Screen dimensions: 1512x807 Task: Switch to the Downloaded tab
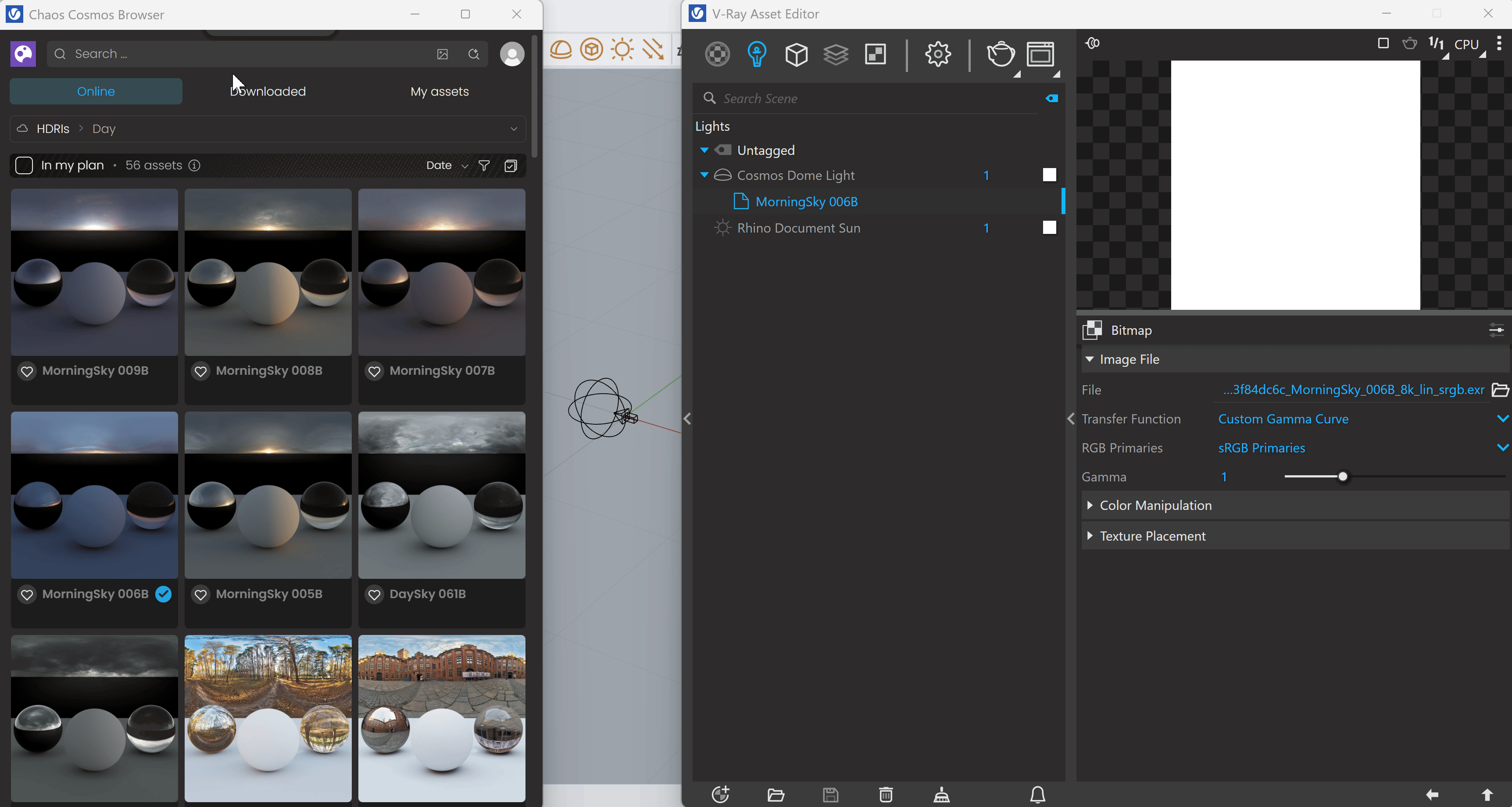(268, 91)
